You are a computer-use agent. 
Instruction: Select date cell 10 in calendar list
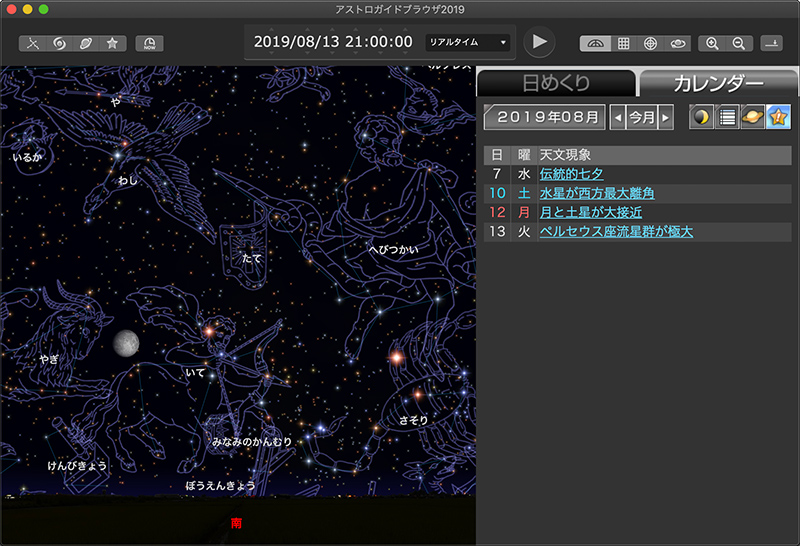pos(497,193)
